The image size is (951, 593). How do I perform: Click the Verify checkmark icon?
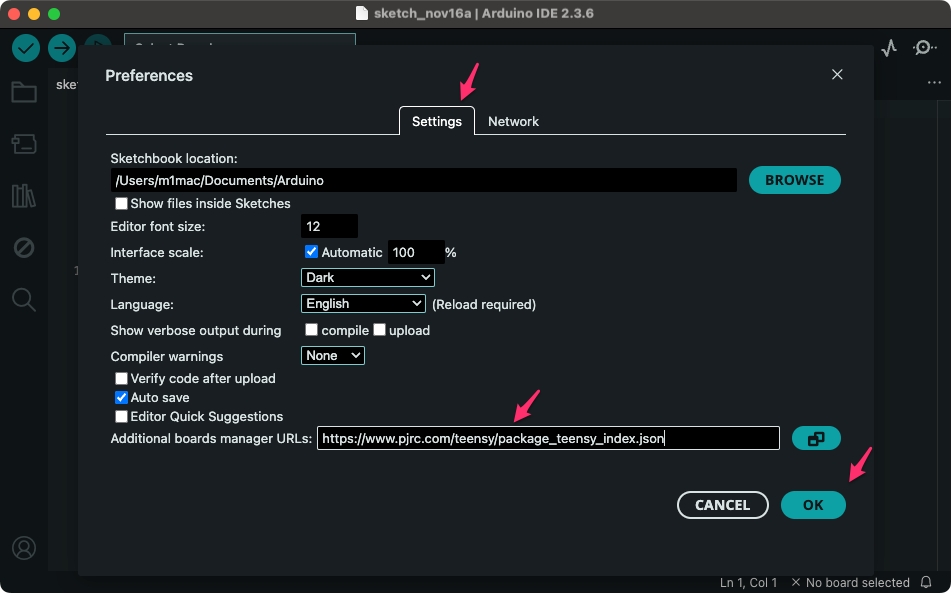[26, 48]
